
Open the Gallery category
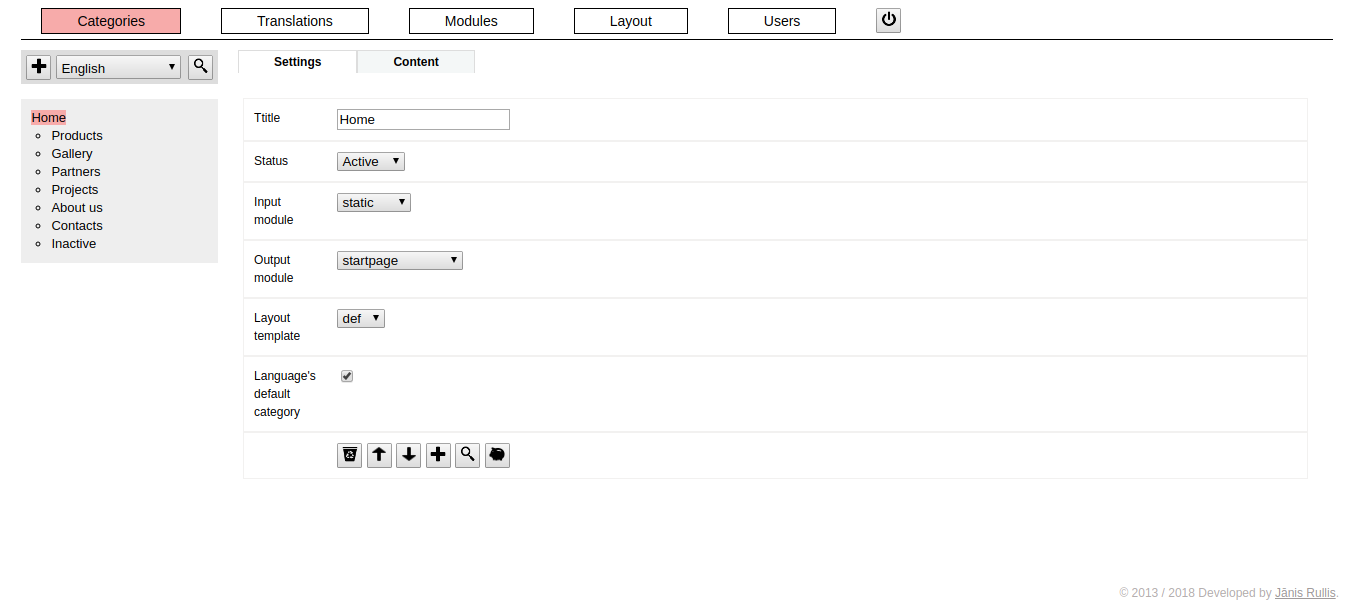click(x=72, y=153)
